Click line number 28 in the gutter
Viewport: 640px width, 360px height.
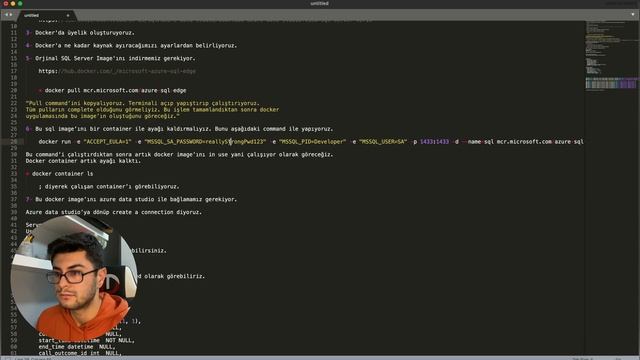[x=14, y=142]
